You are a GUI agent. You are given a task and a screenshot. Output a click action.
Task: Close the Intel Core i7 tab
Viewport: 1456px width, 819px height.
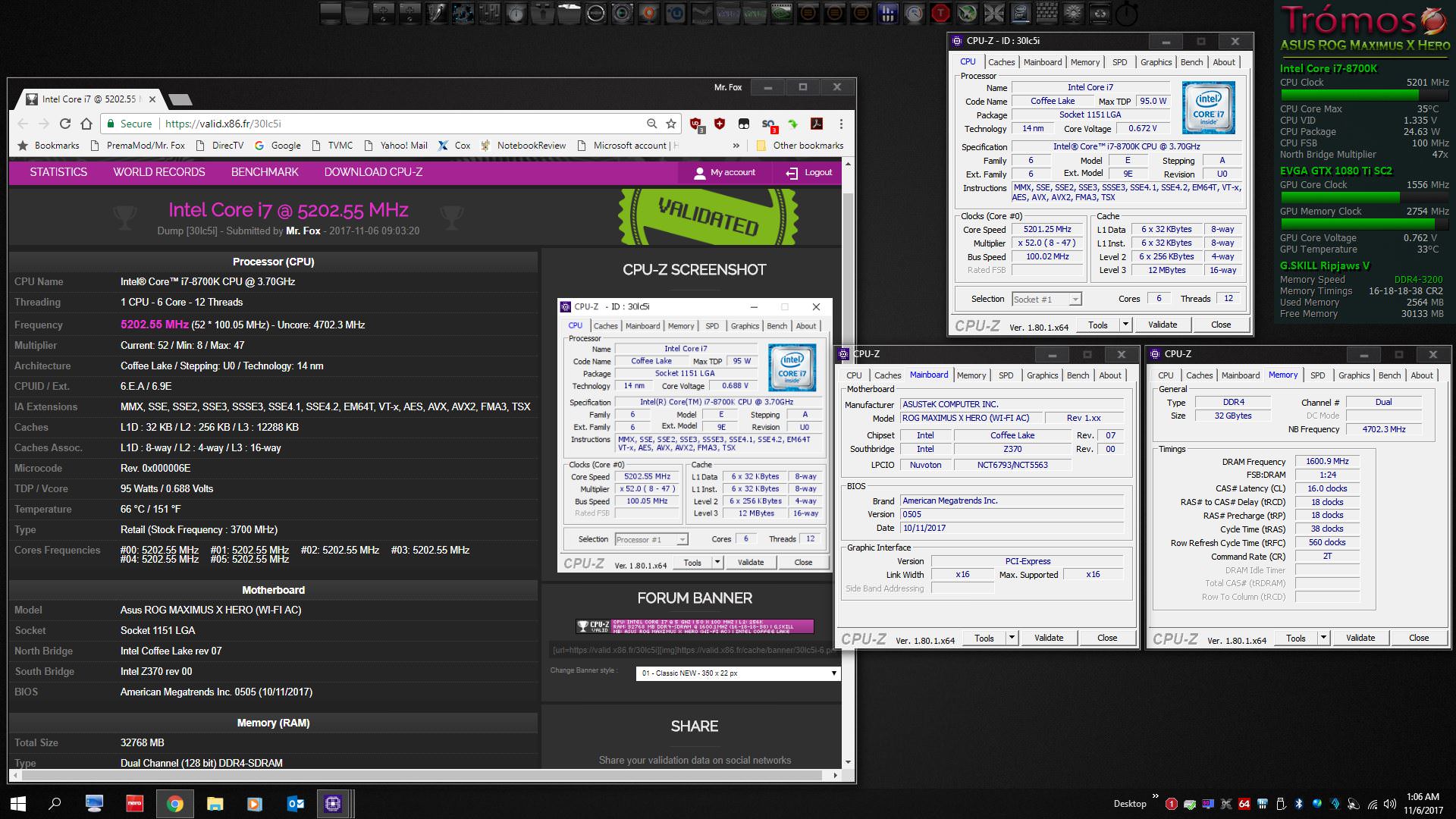coord(152,99)
